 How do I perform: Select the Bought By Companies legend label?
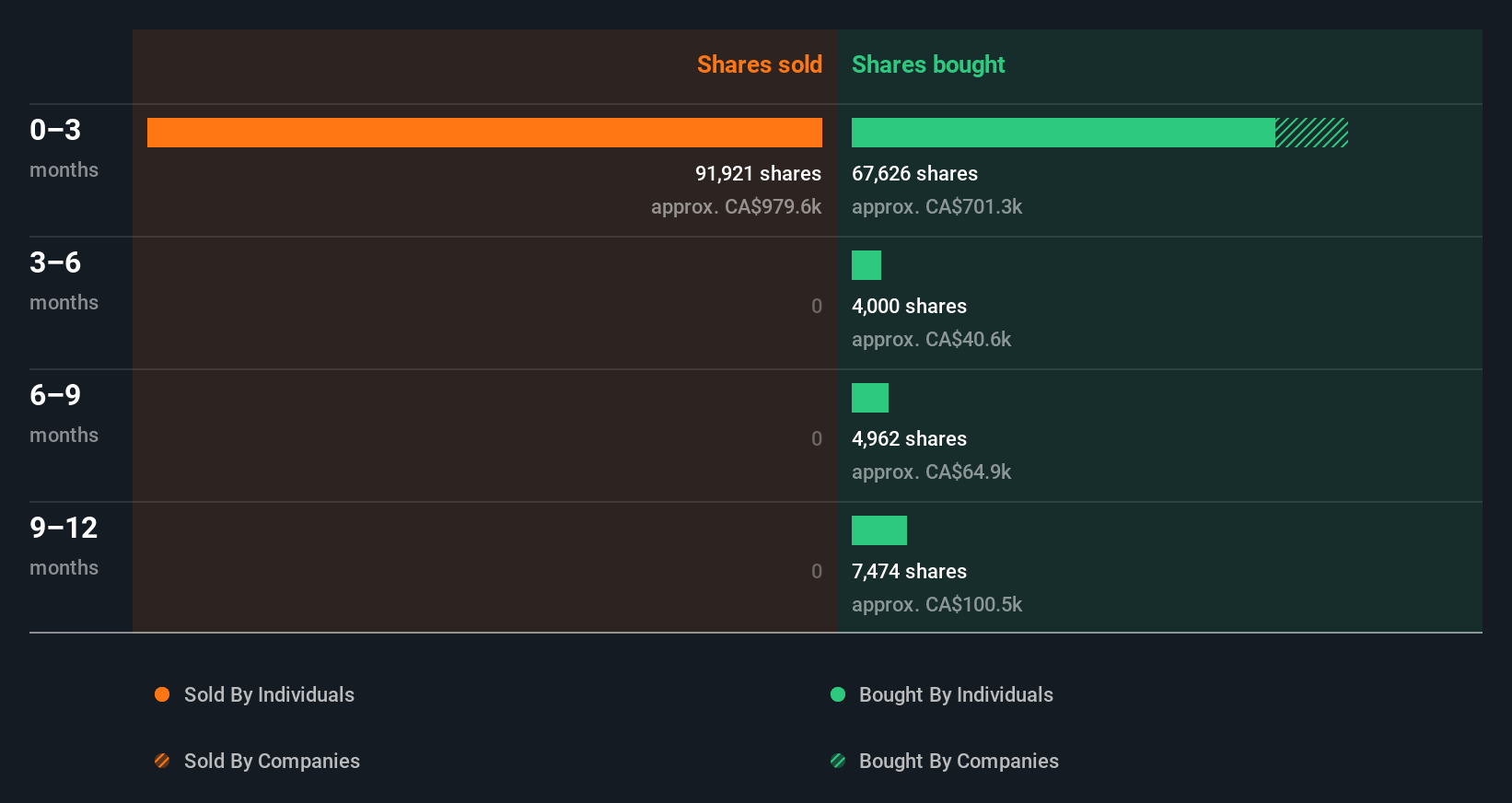pyautogui.click(x=959, y=761)
